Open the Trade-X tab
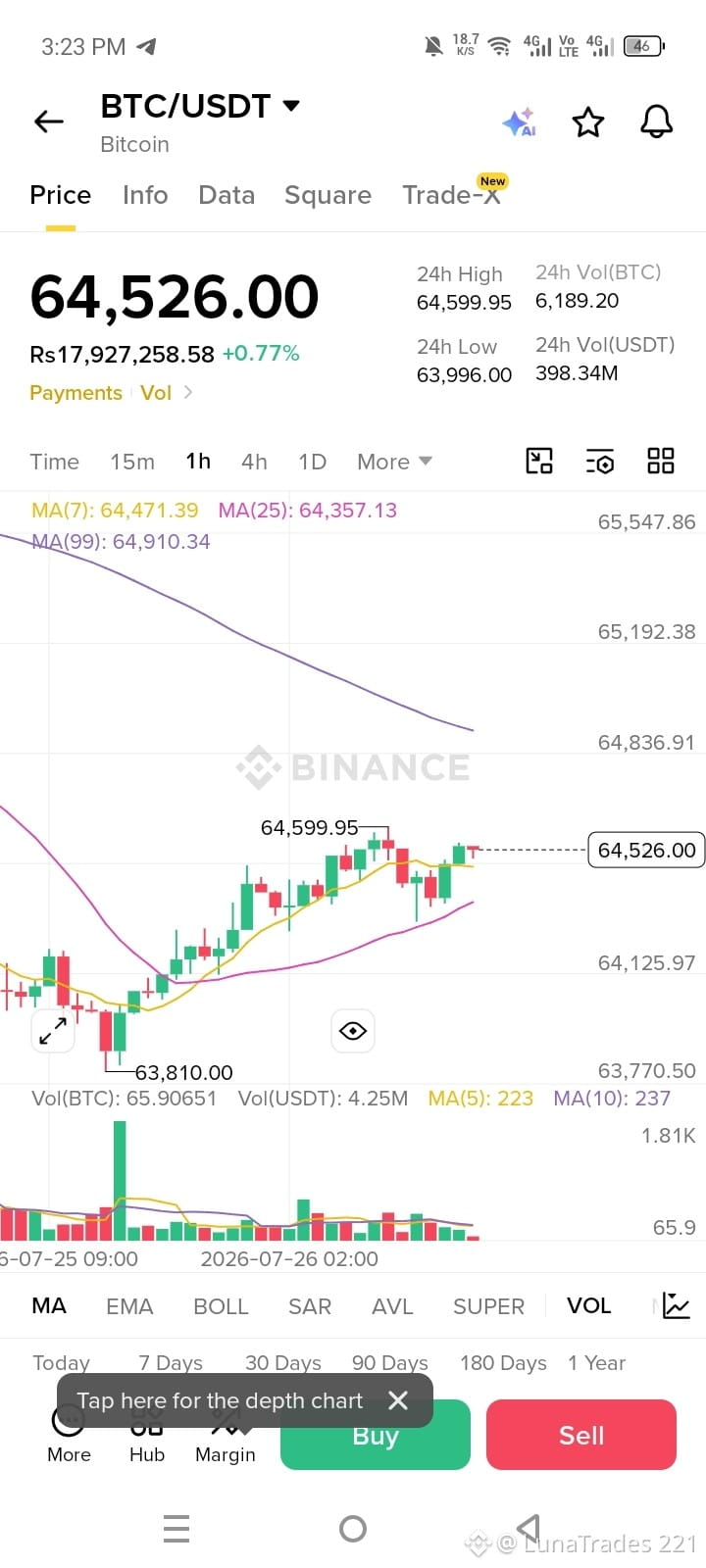706x1568 pixels. pyautogui.click(x=452, y=195)
